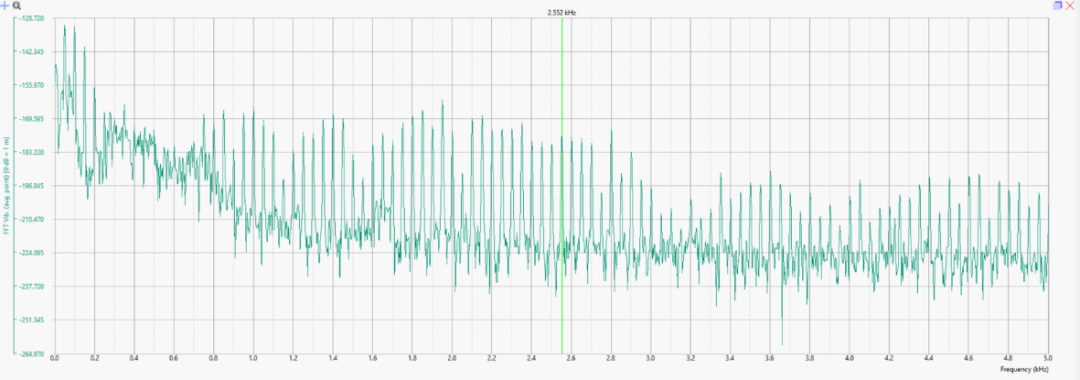Screen dimensions: 1080x380
Task: Click the 0.0 tick on frequency axis
Action: click(x=54, y=359)
